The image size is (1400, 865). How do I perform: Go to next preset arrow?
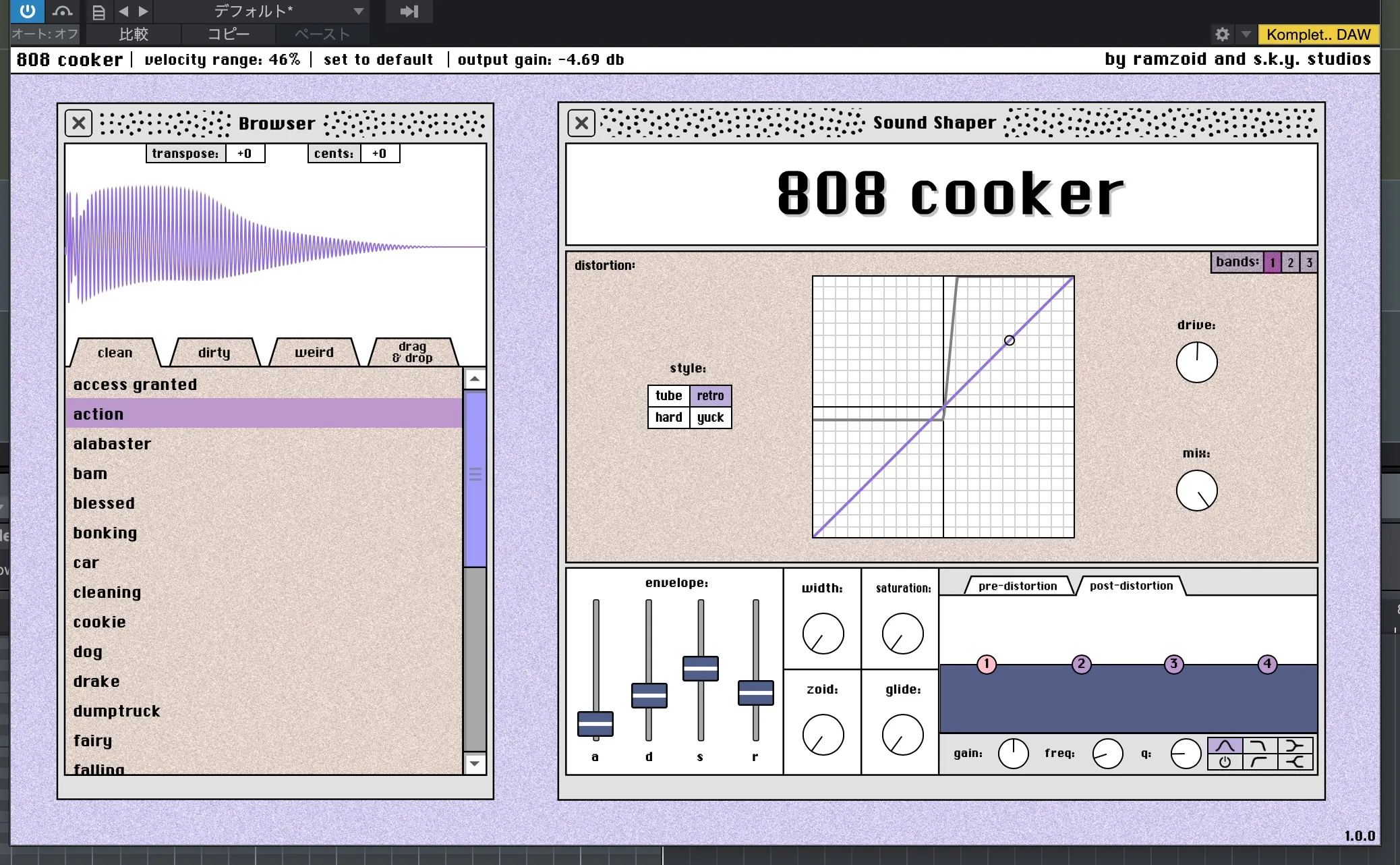point(143,11)
